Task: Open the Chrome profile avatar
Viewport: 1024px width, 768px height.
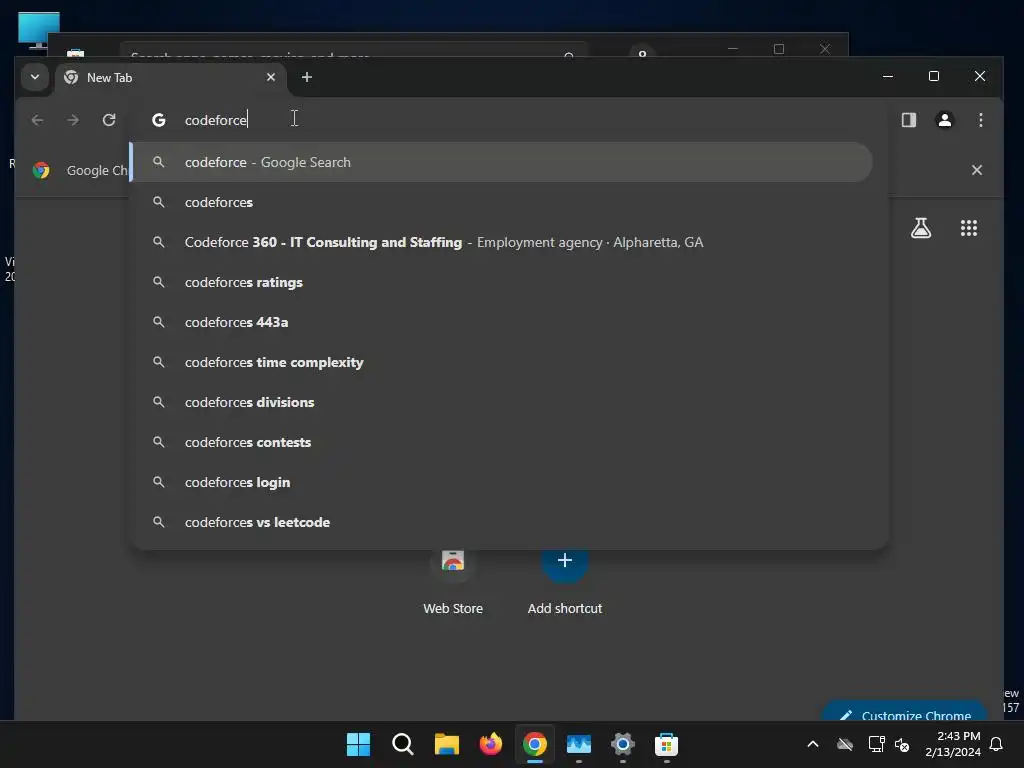Action: (x=944, y=120)
